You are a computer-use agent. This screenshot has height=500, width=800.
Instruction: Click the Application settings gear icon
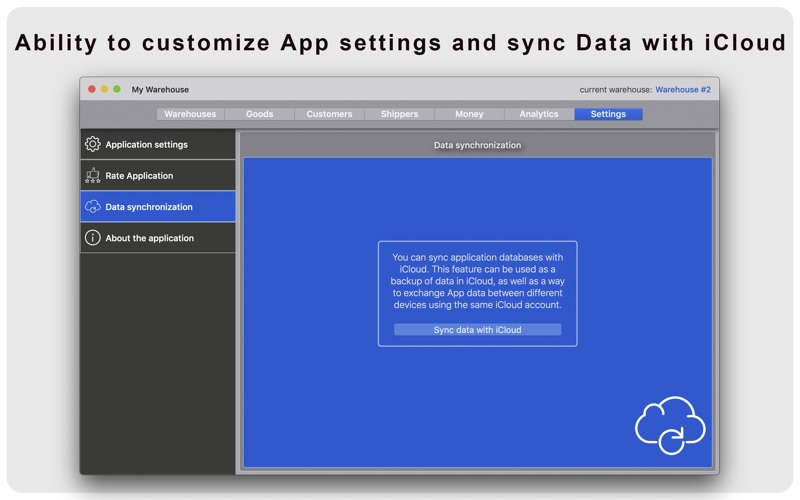[x=92, y=144]
